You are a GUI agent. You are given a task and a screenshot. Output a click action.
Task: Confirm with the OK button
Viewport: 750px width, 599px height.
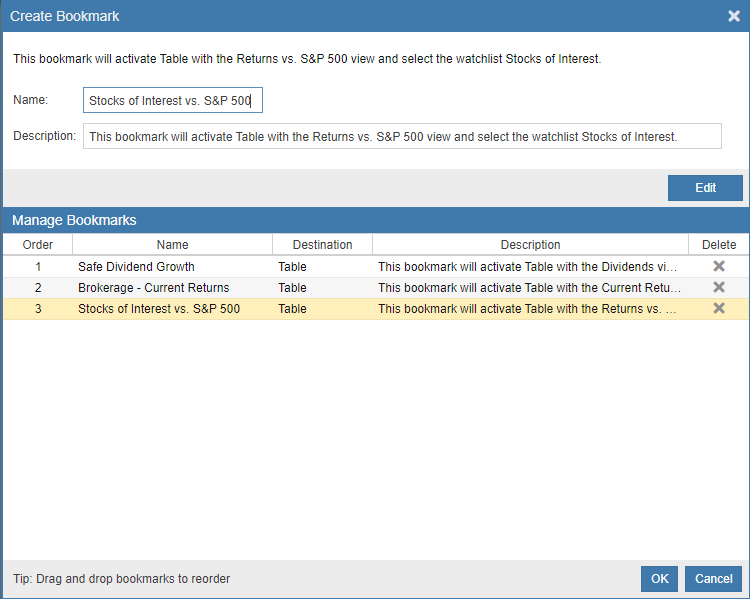[x=659, y=578]
